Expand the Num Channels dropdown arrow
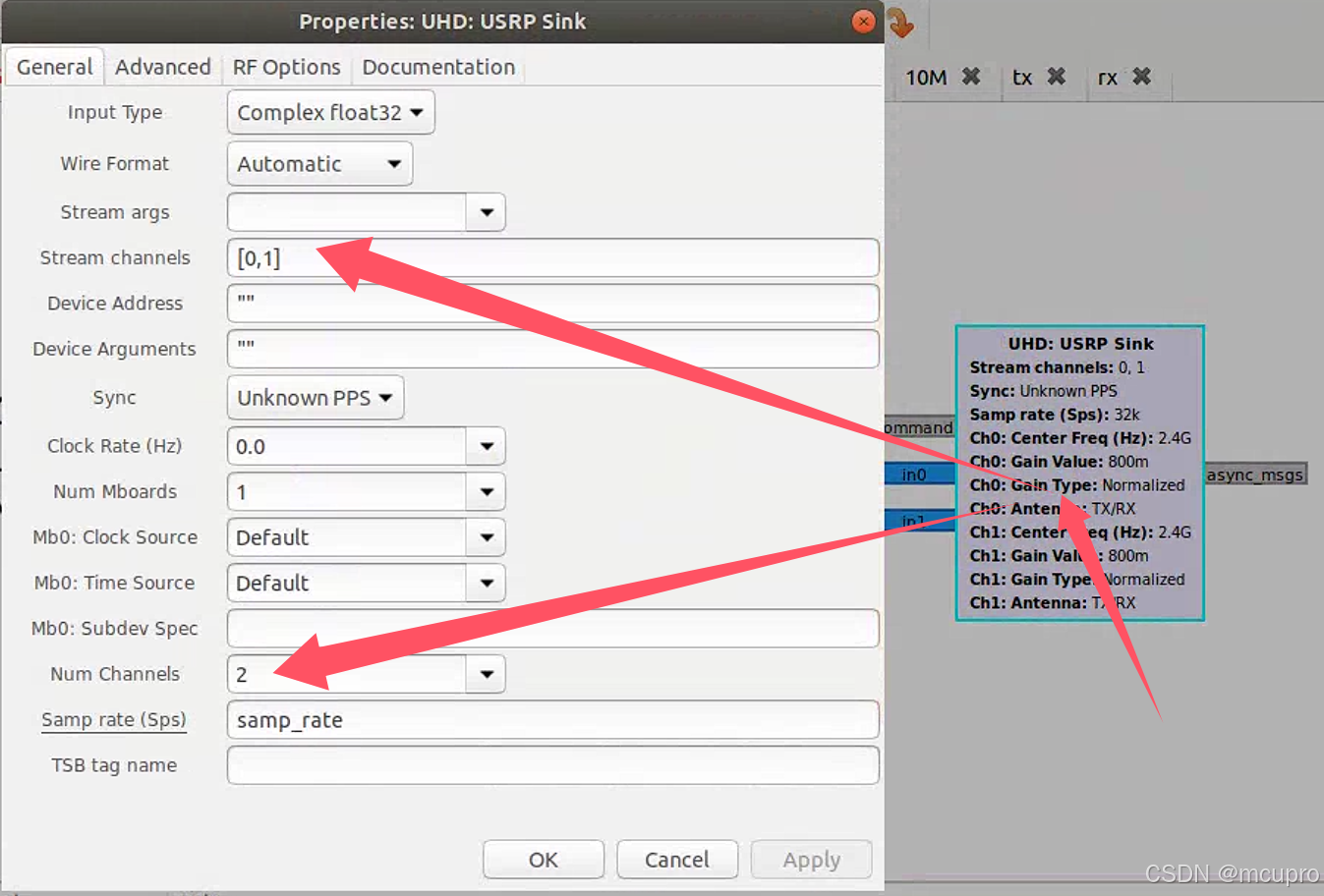The width and height of the screenshot is (1324, 896). coord(487,674)
